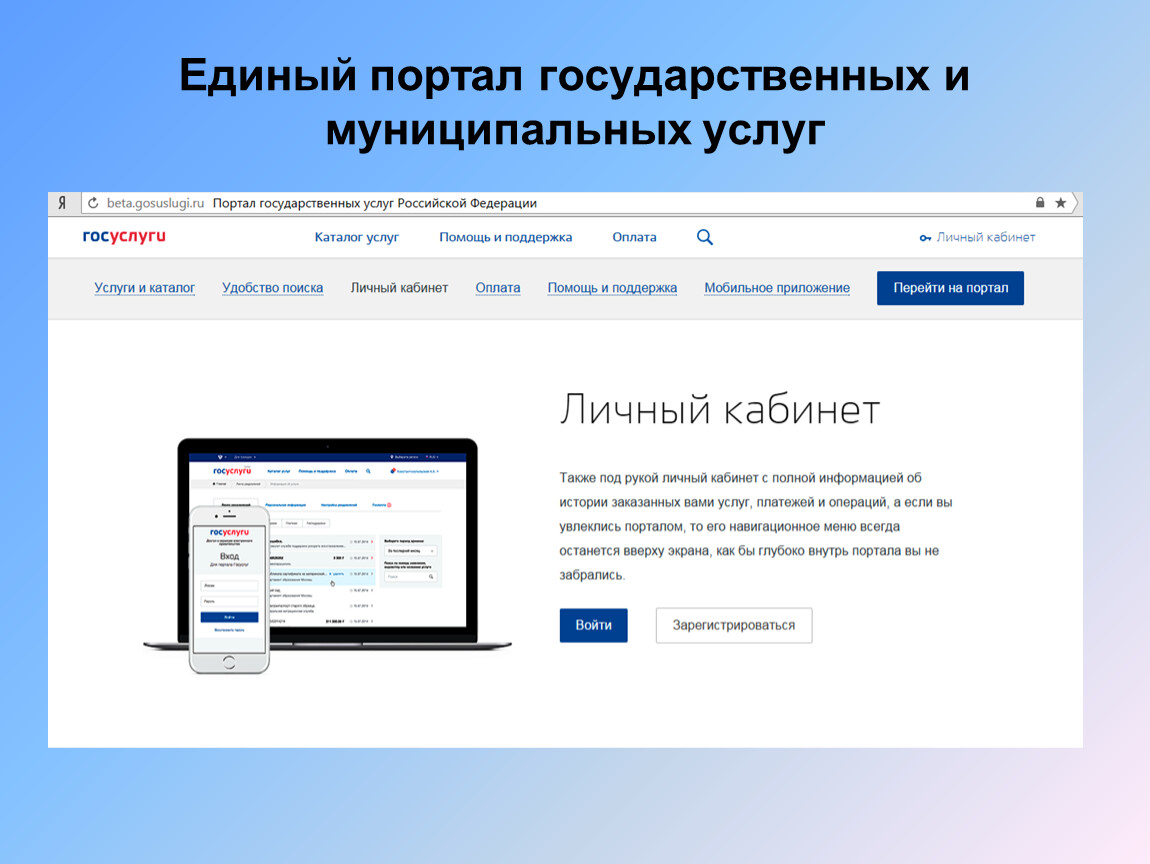This screenshot has width=1150, height=864.
Task: Click the Госуслуги logo
Action: click(x=124, y=237)
